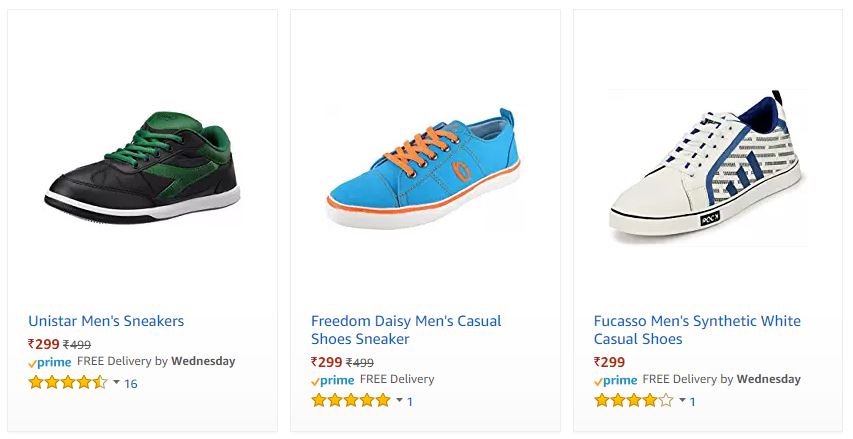Click the Prime badge under Fucasso shoes
The height and width of the screenshot is (439, 853).
(x=615, y=380)
